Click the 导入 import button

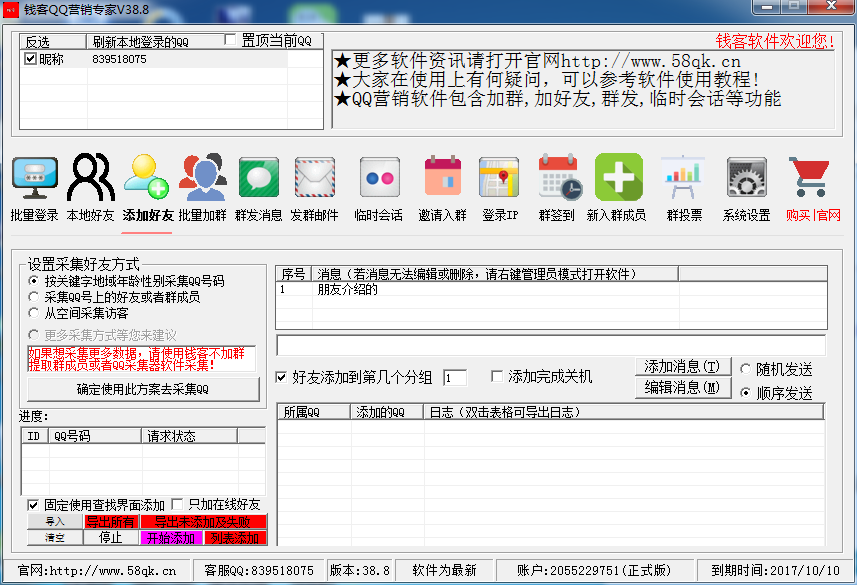[x=55, y=522]
